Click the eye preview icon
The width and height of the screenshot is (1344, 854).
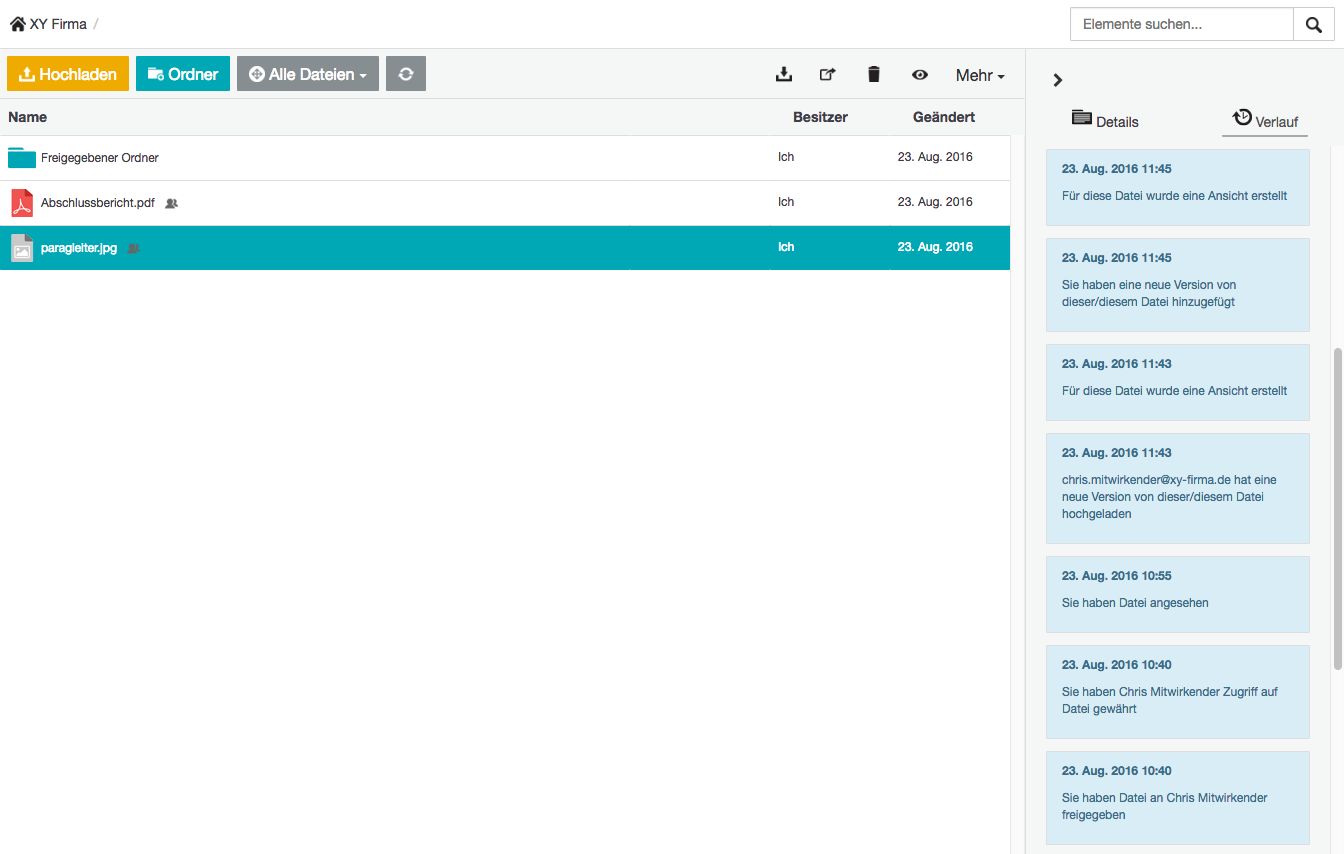920,75
